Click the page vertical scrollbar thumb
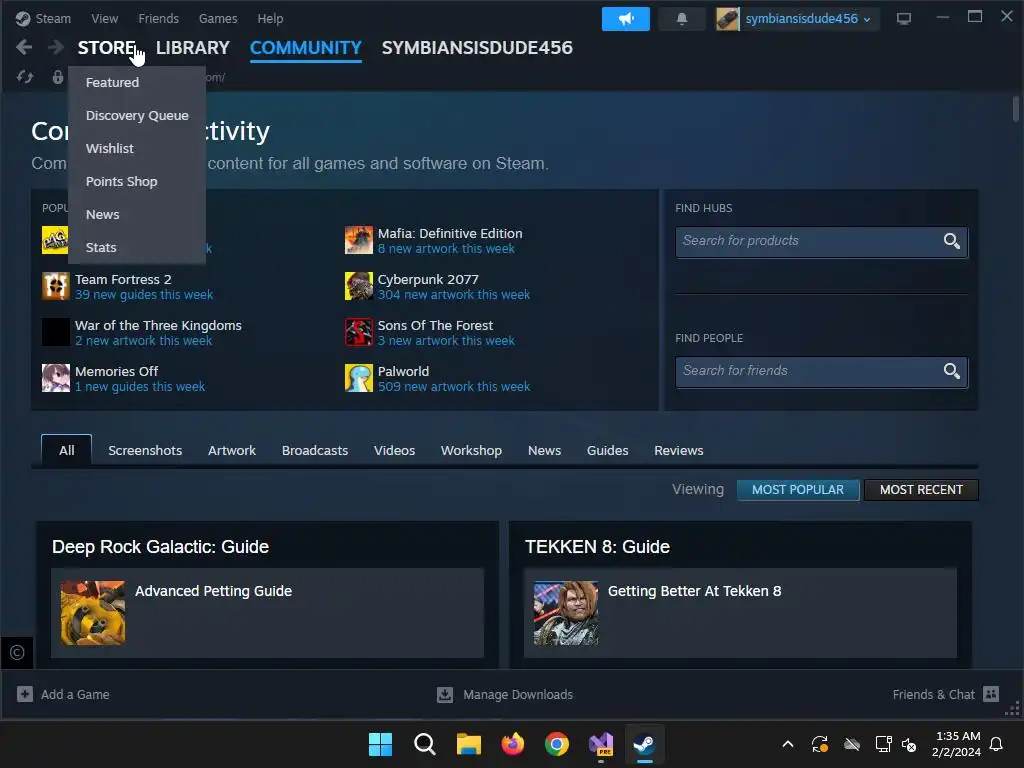 coord(1016,108)
